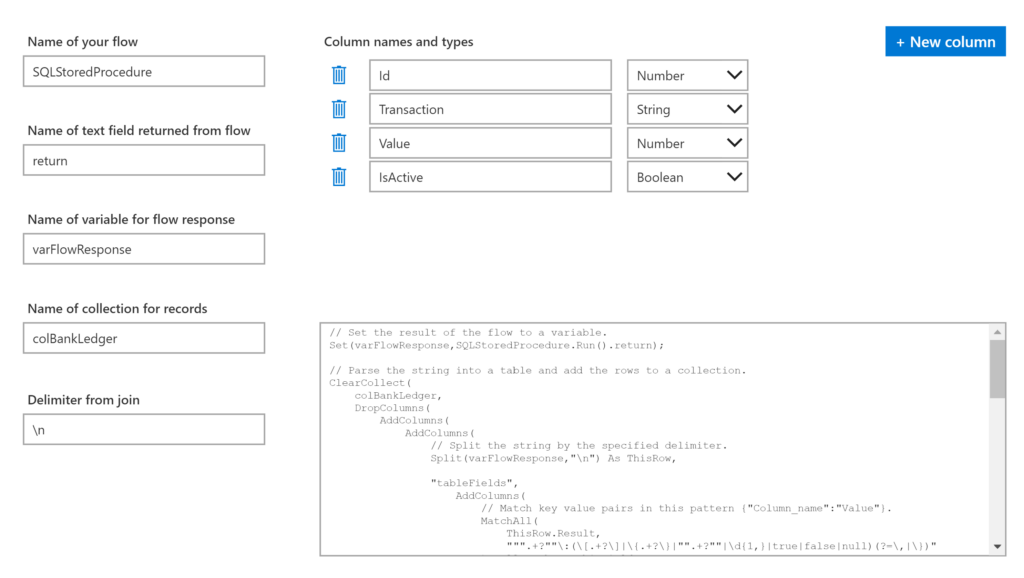Edit the delimiter field containing \n

click(144, 429)
